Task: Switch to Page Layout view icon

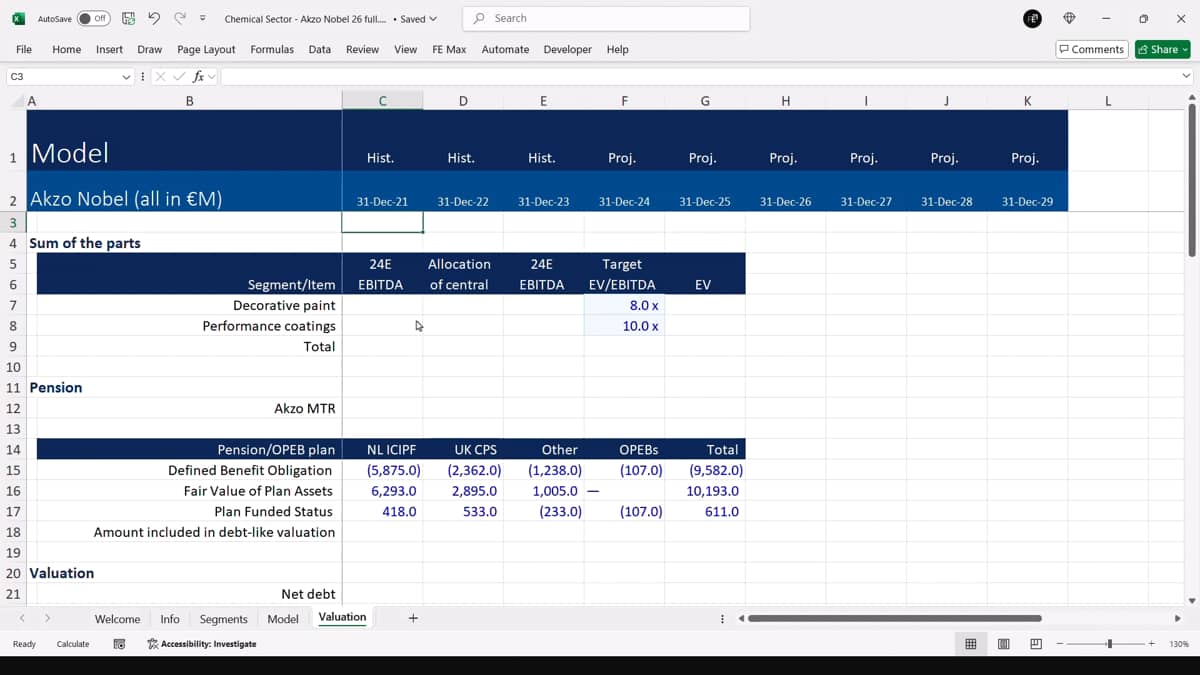Action: pos(1003,644)
